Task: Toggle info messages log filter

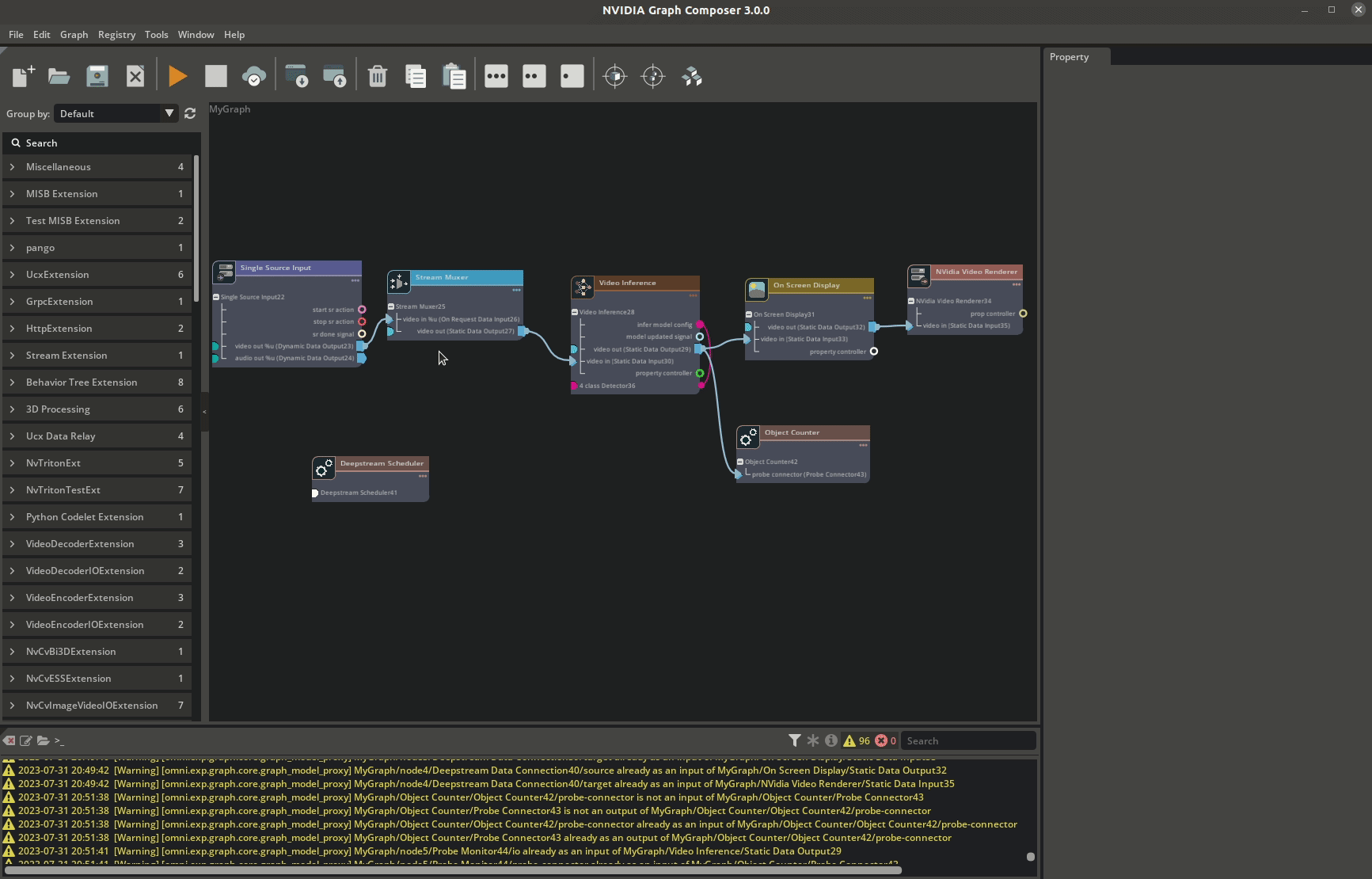Action: click(x=831, y=740)
